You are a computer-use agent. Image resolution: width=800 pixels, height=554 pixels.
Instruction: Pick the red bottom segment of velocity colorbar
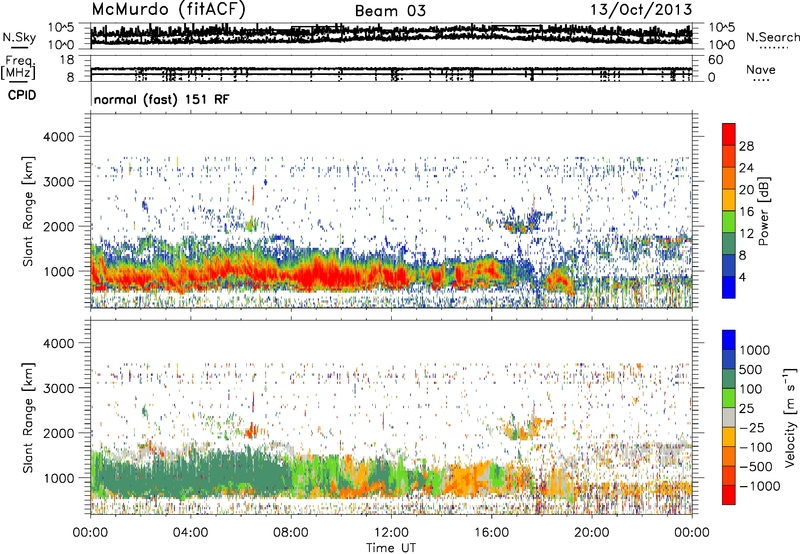coord(729,495)
